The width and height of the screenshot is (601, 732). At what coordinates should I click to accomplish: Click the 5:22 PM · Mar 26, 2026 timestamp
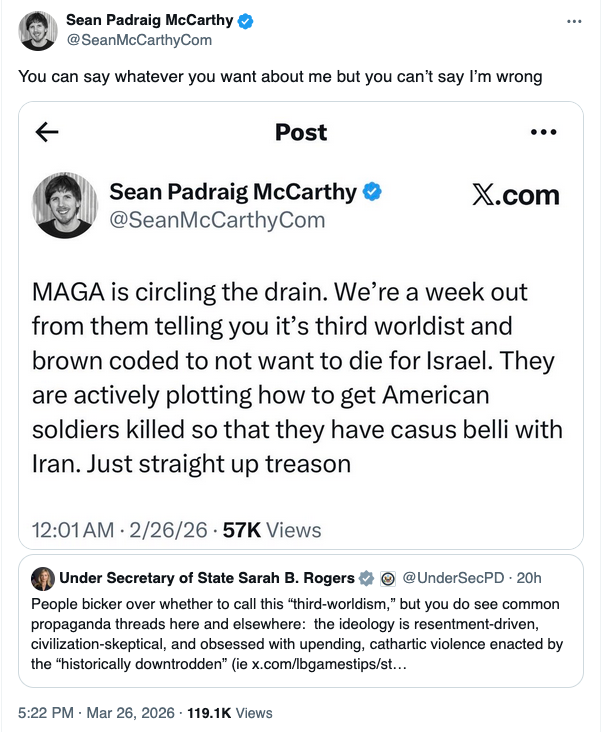(94, 713)
